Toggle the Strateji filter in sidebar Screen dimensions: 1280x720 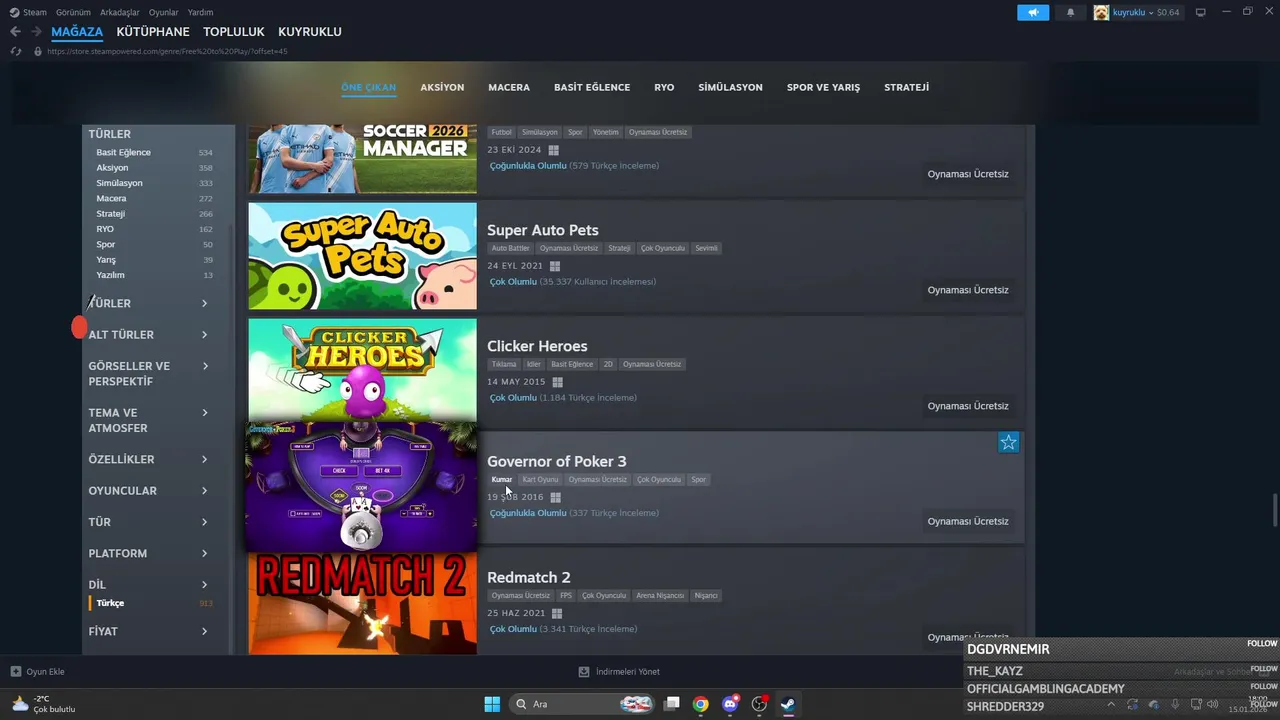154,214
